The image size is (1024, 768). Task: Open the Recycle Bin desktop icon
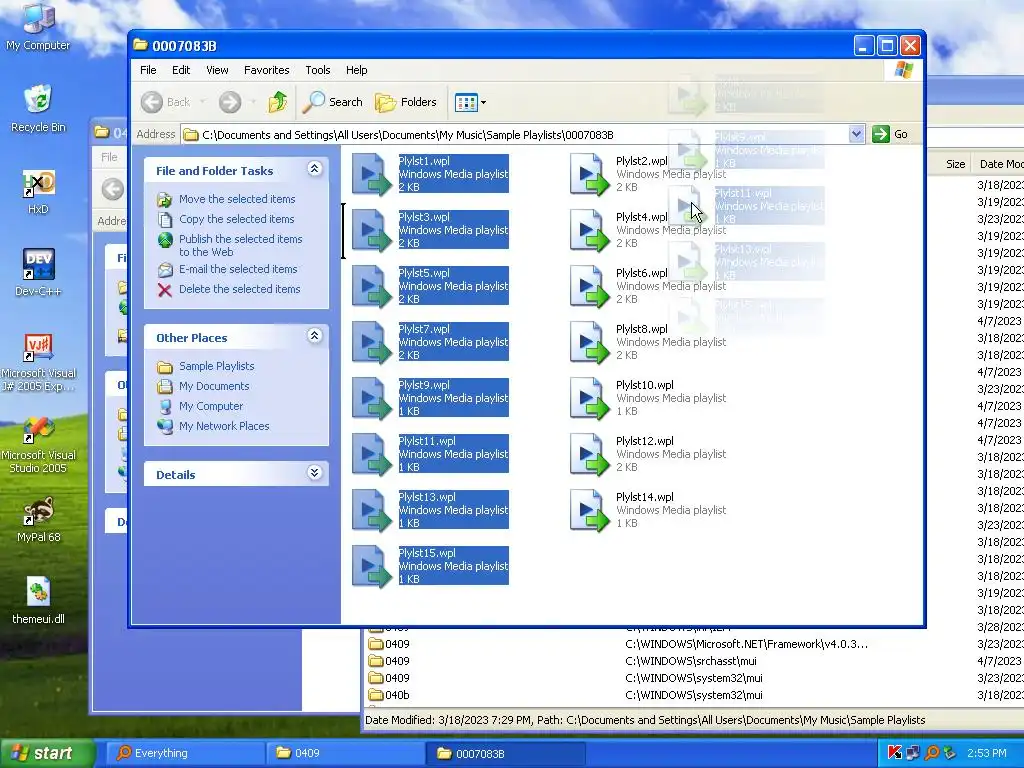(x=38, y=108)
